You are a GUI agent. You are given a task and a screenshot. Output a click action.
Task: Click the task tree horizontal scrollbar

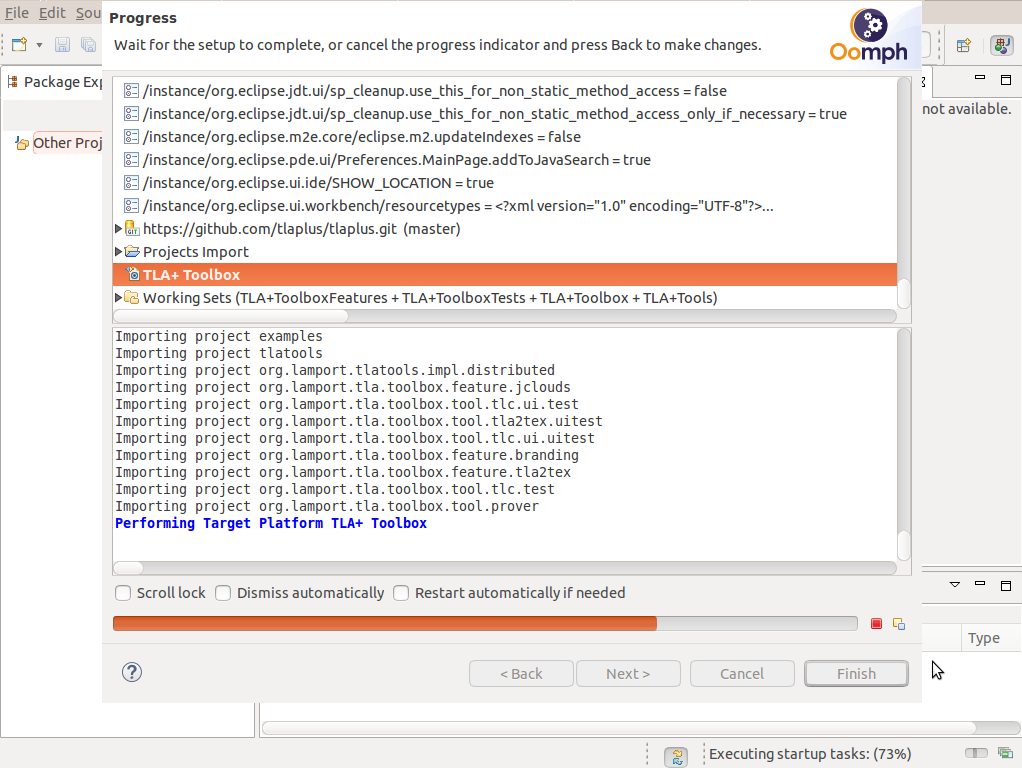(504, 316)
